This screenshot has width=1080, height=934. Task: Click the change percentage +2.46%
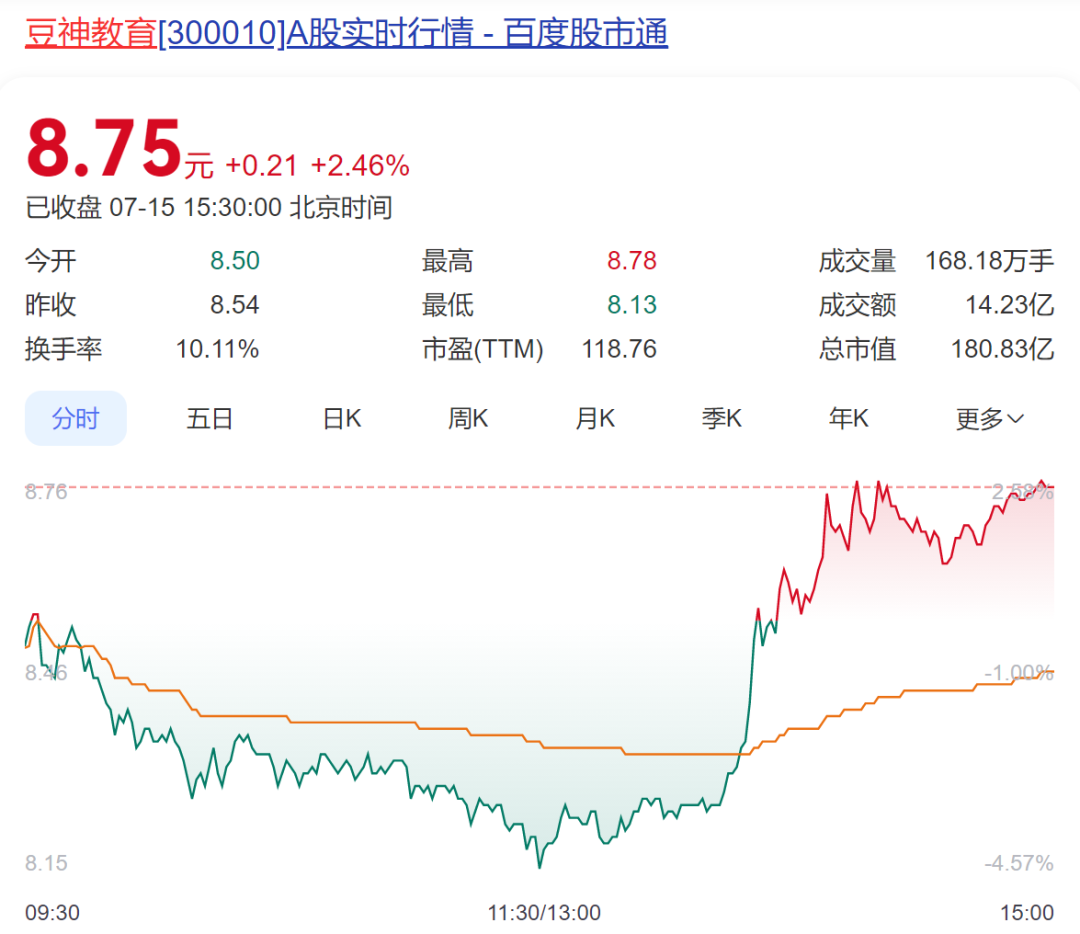point(360,165)
